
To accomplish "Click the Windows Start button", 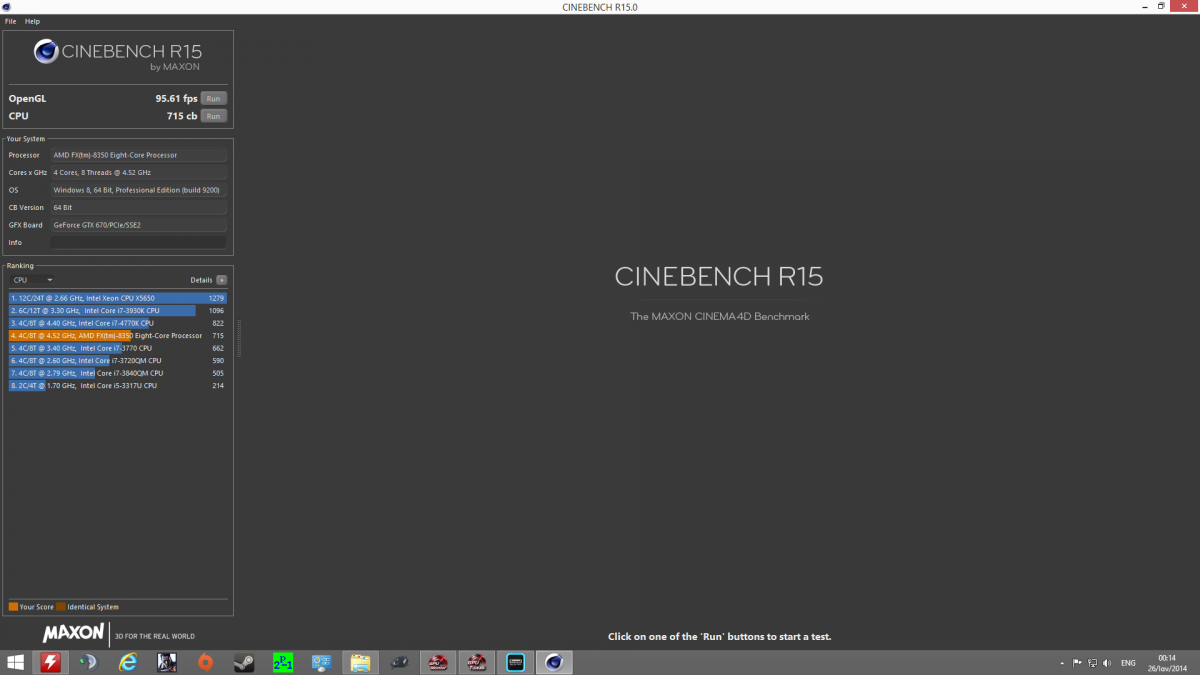I will point(15,662).
